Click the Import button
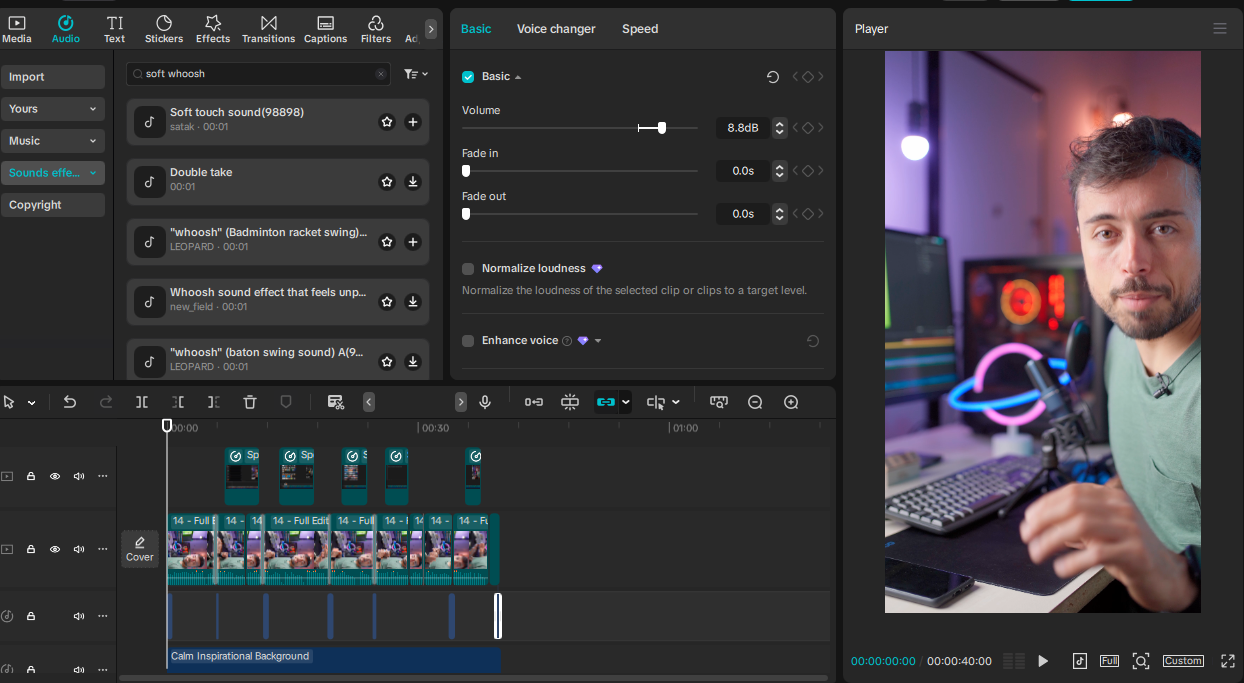Viewport: 1244px width, 683px height. pyautogui.click(x=53, y=77)
